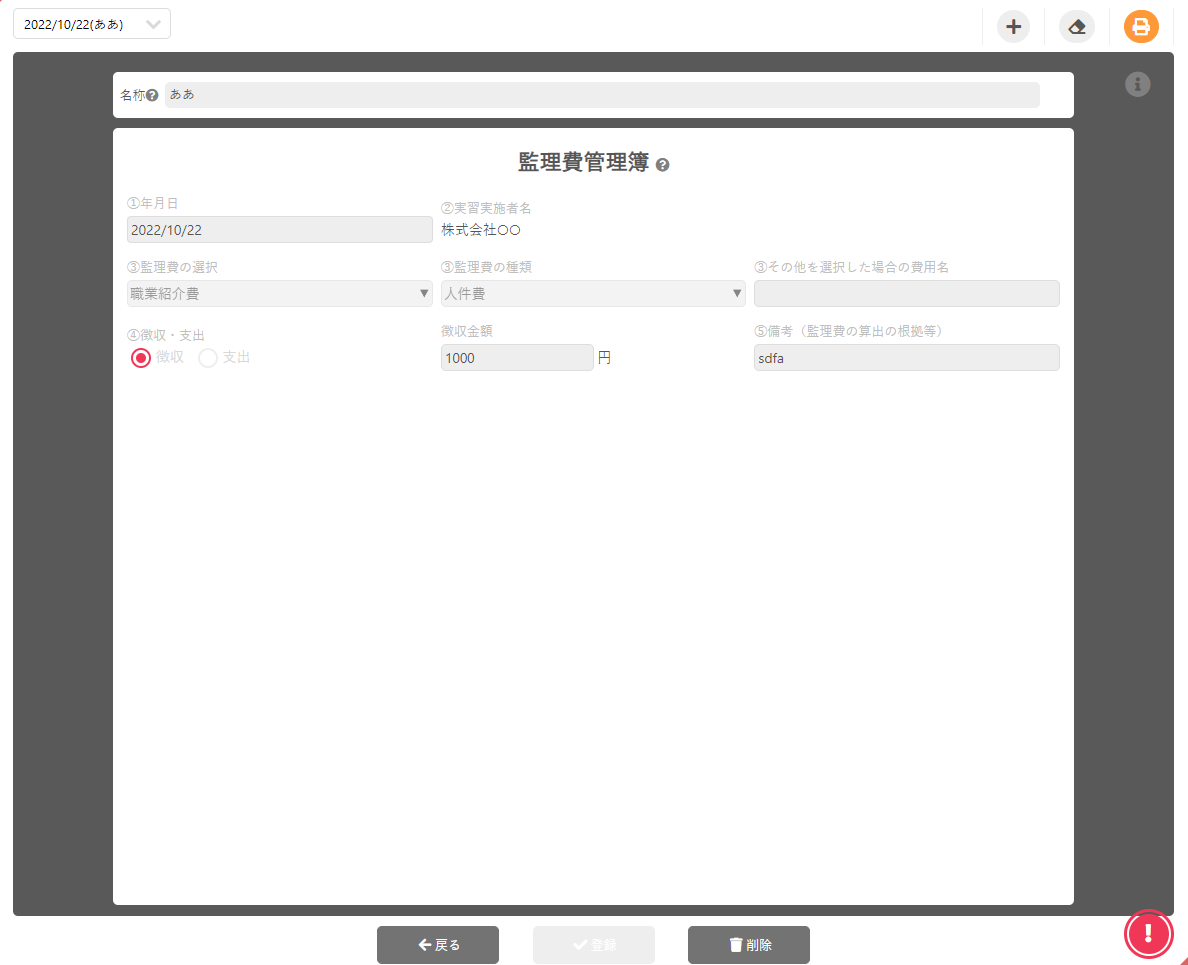Select the 支出 radio button

click(x=208, y=358)
